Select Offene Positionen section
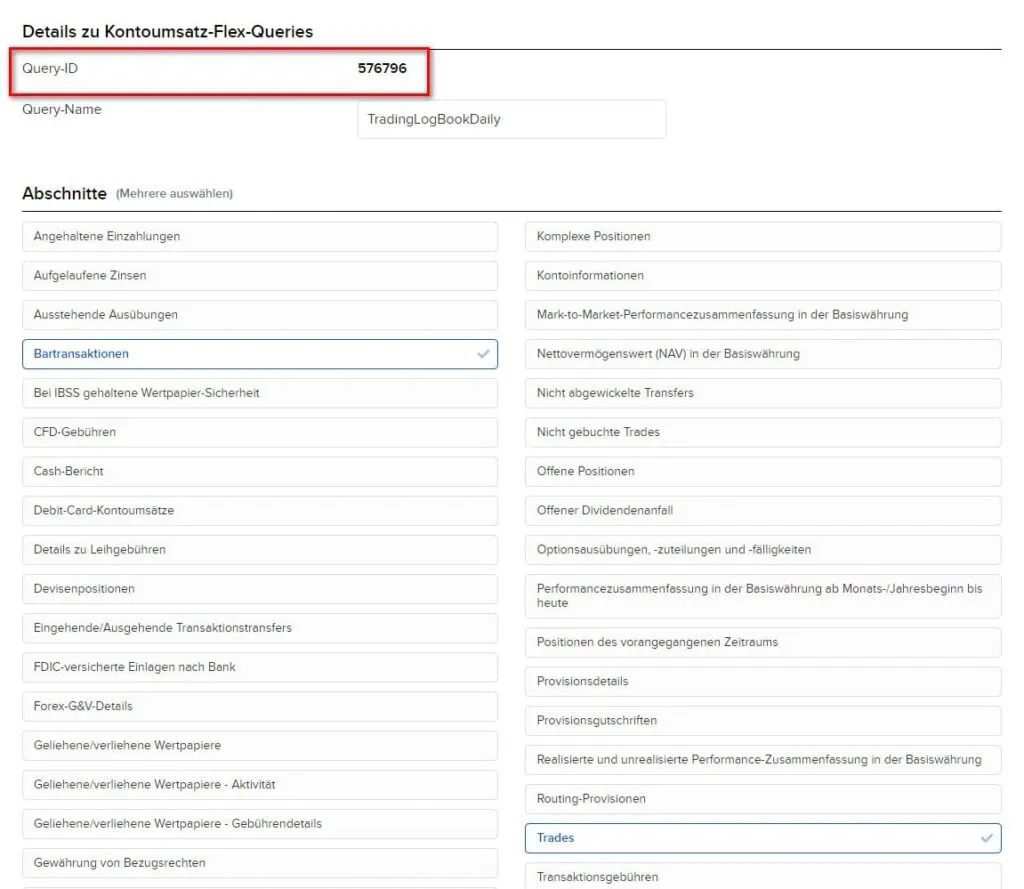 click(x=763, y=472)
